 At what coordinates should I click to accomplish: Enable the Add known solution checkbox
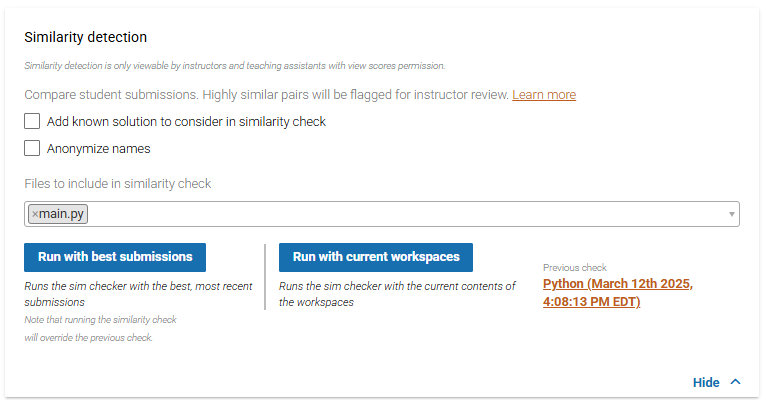coord(32,121)
